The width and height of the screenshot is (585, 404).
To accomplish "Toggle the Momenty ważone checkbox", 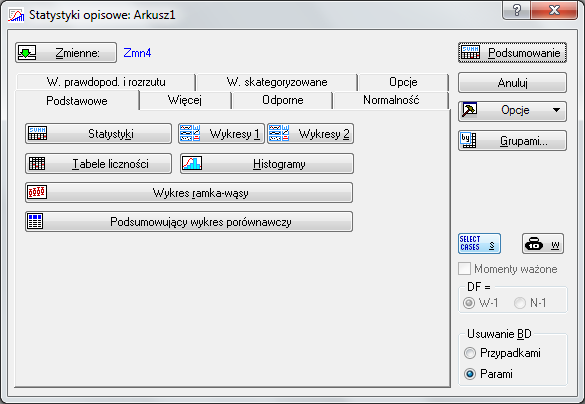I will 464,269.
